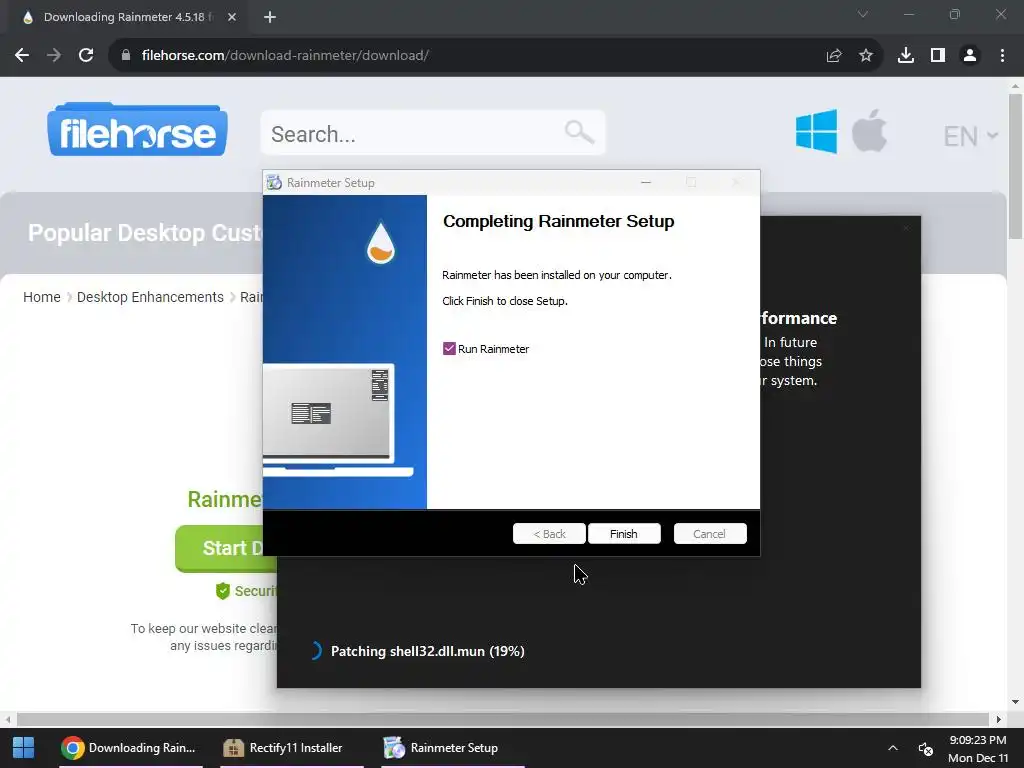The image size is (1024, 768).
Task: Open Chrome three-dot menu
Action: point(1002,56)
